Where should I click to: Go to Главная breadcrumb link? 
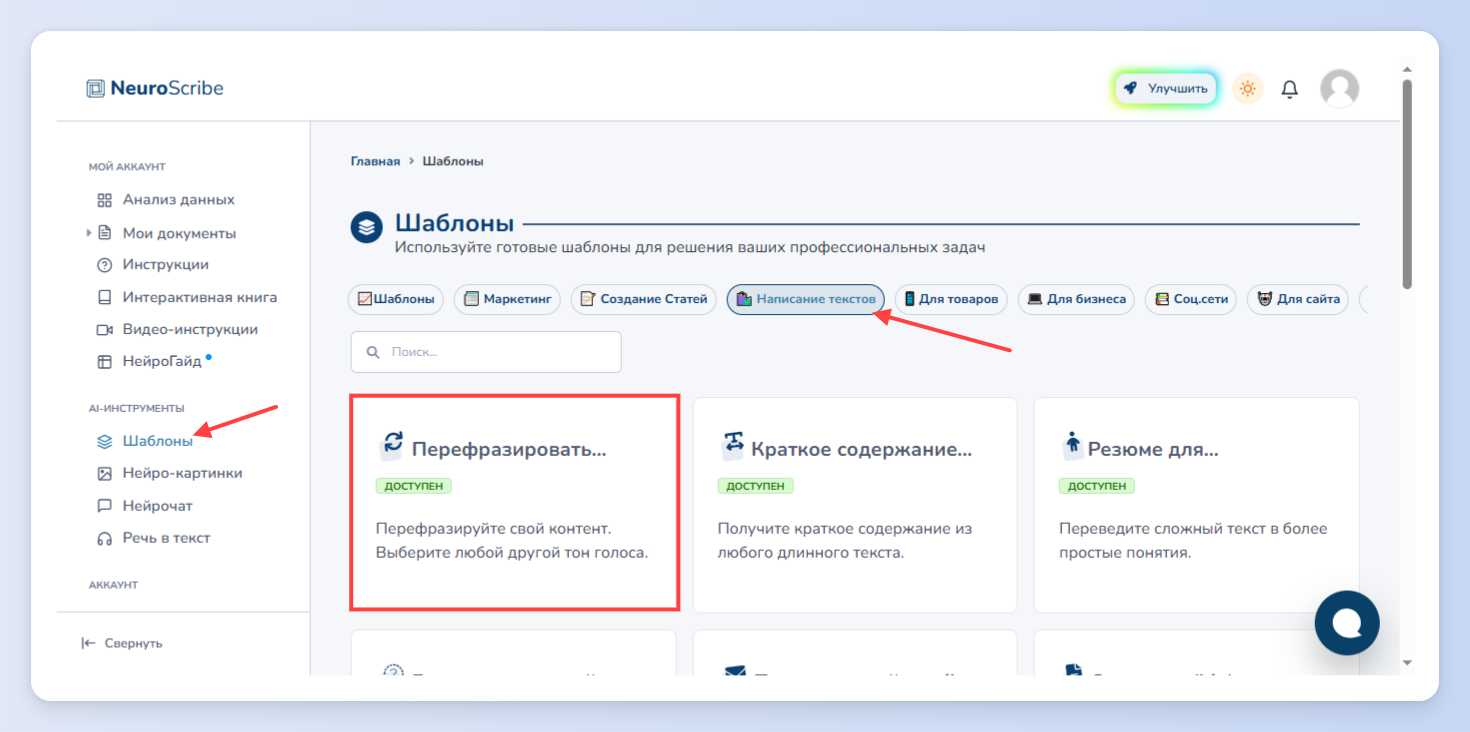375,161
